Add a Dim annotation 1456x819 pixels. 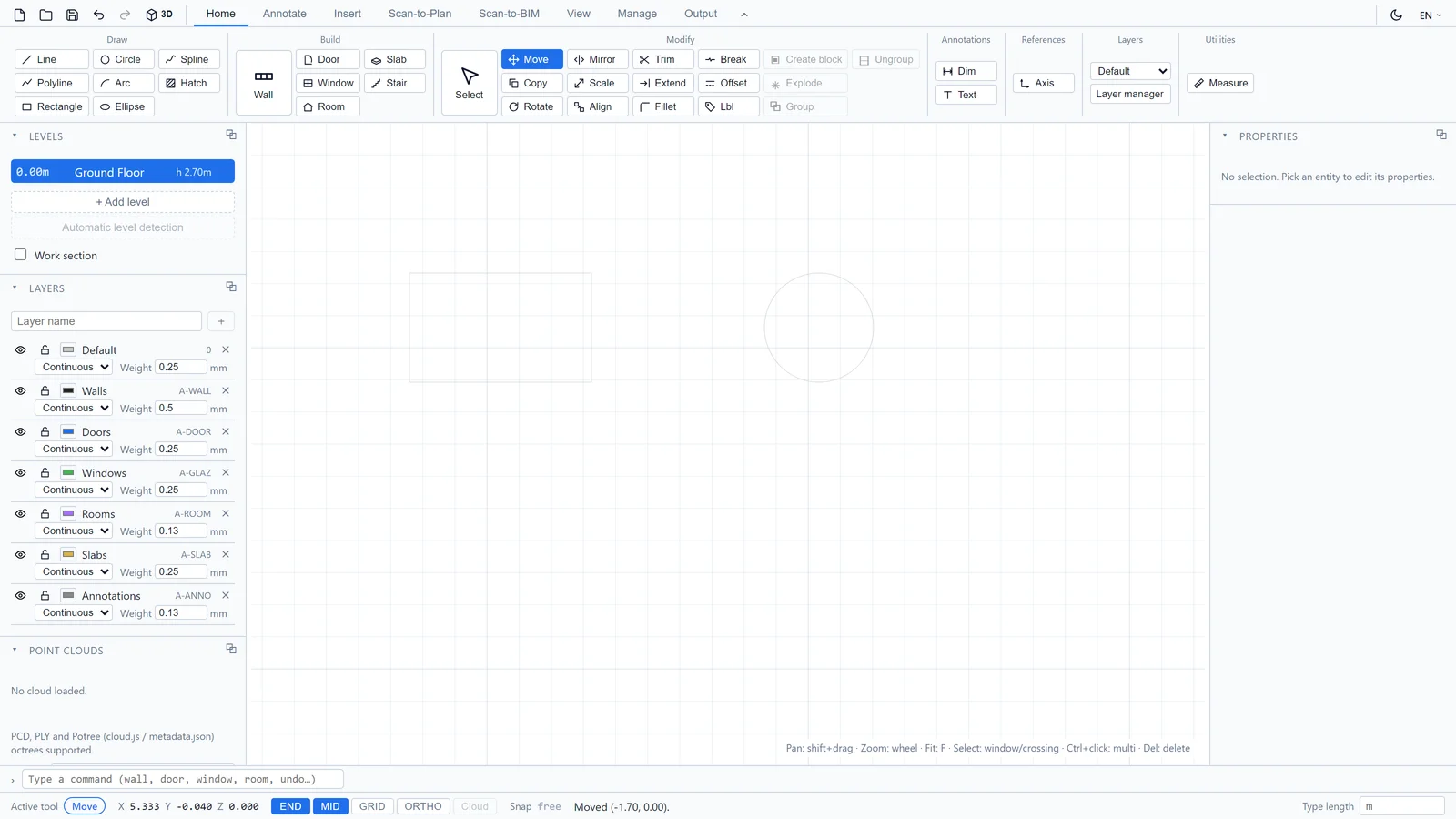click(x=966, y=71)
